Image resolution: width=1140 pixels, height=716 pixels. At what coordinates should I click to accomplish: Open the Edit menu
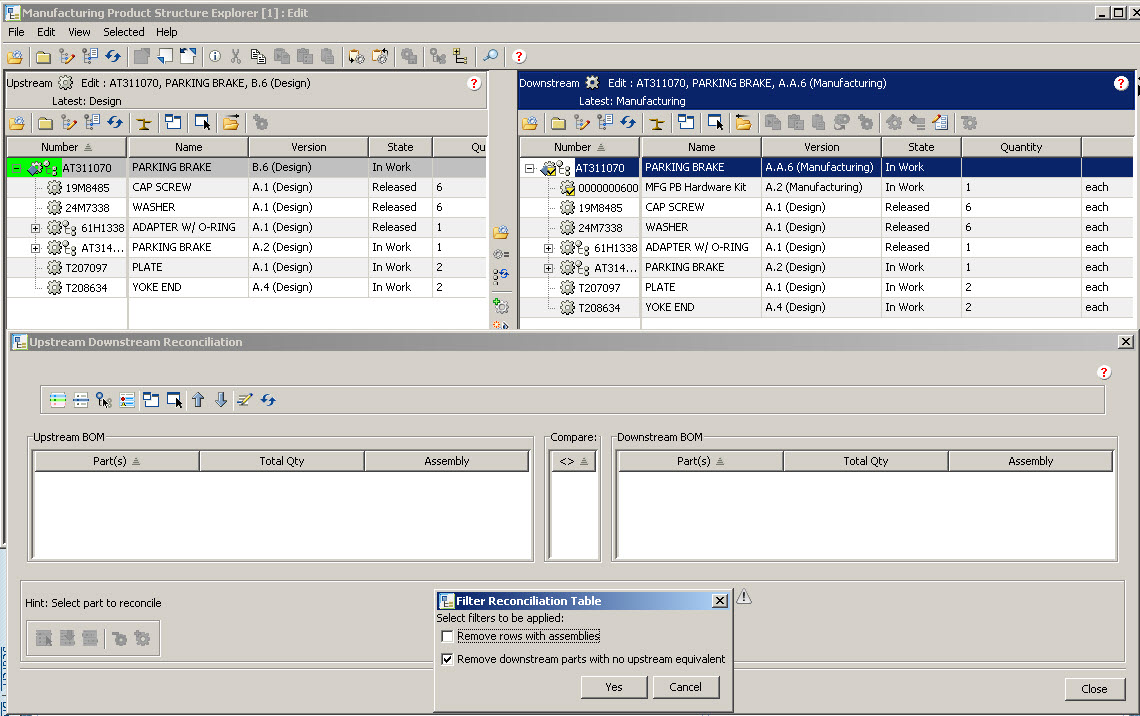[x=46, y=32]
